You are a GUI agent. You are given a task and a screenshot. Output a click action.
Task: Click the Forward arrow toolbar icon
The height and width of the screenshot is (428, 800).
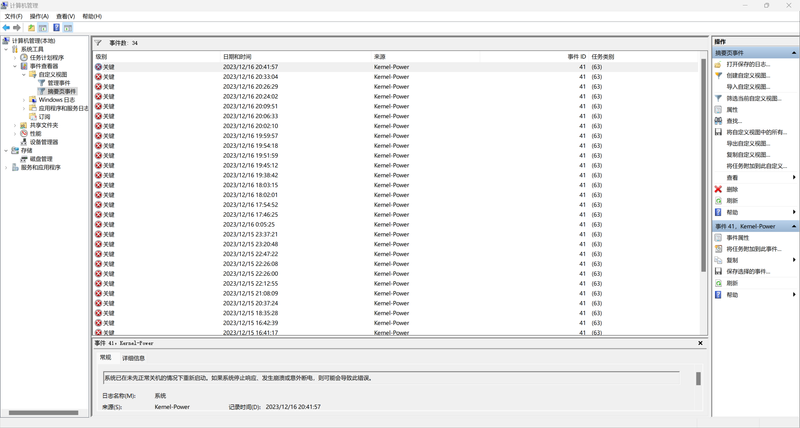point(17,28)
